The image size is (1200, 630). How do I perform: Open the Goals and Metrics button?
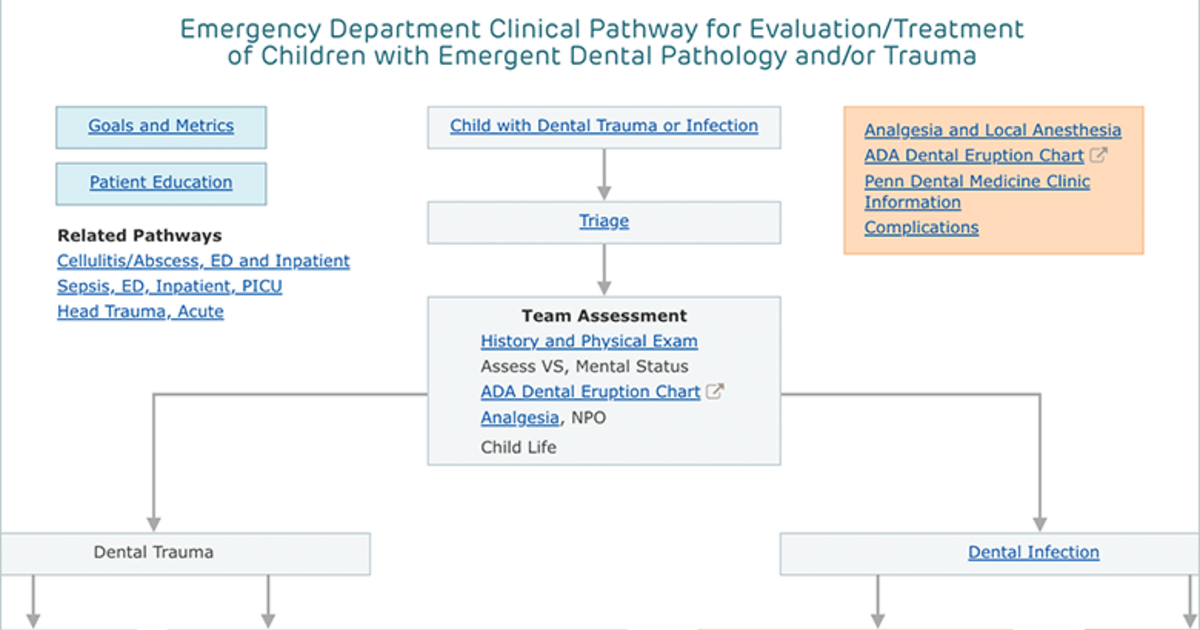161,127
